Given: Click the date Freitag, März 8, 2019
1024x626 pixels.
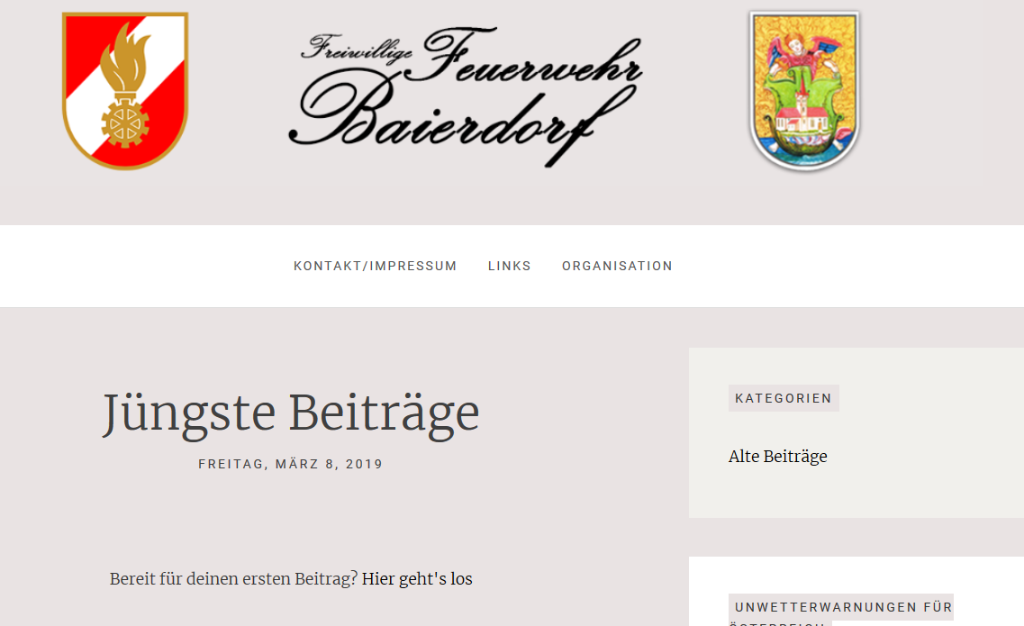Looking at the screenshot, I should click(291, 464).
